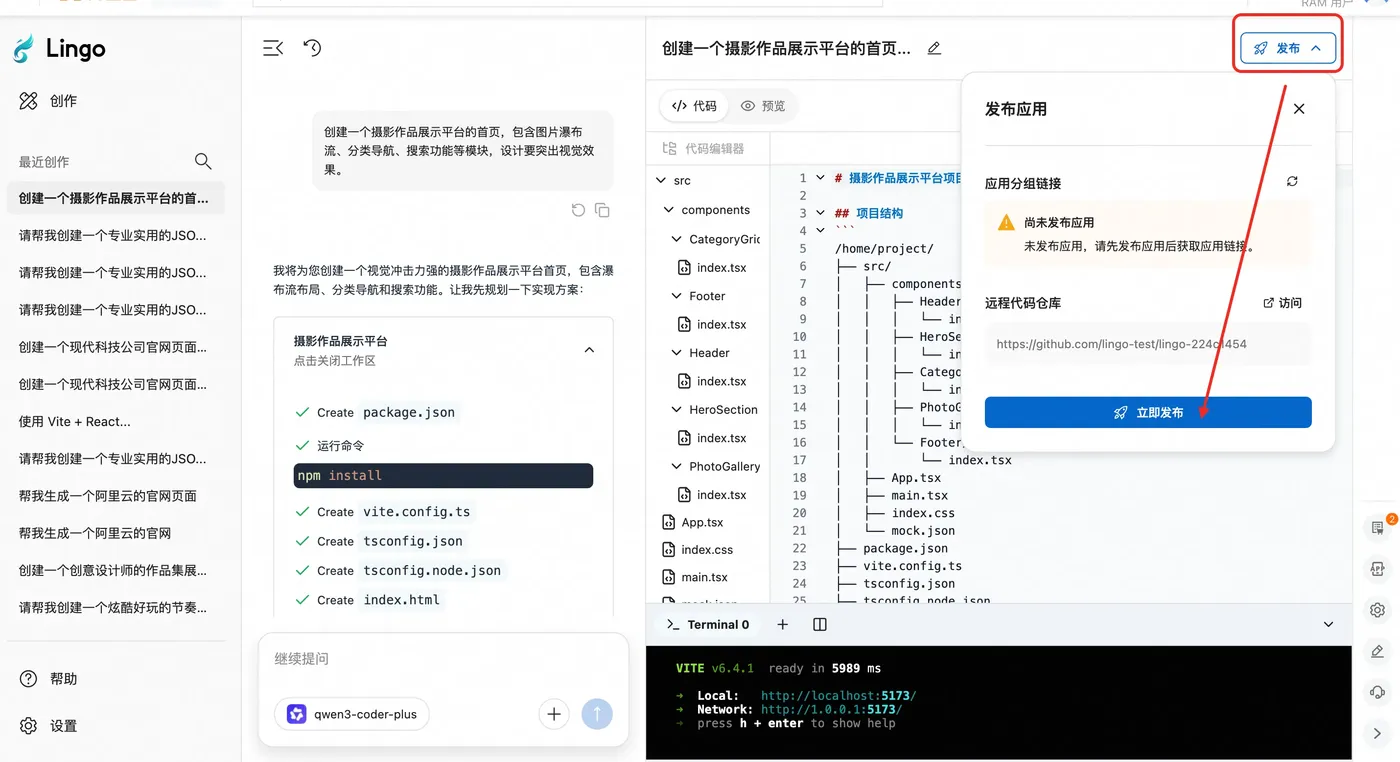Select active item 创建一个摄影作品展示平台的首...
The image size is (1400, 762).
coord(116,198)
